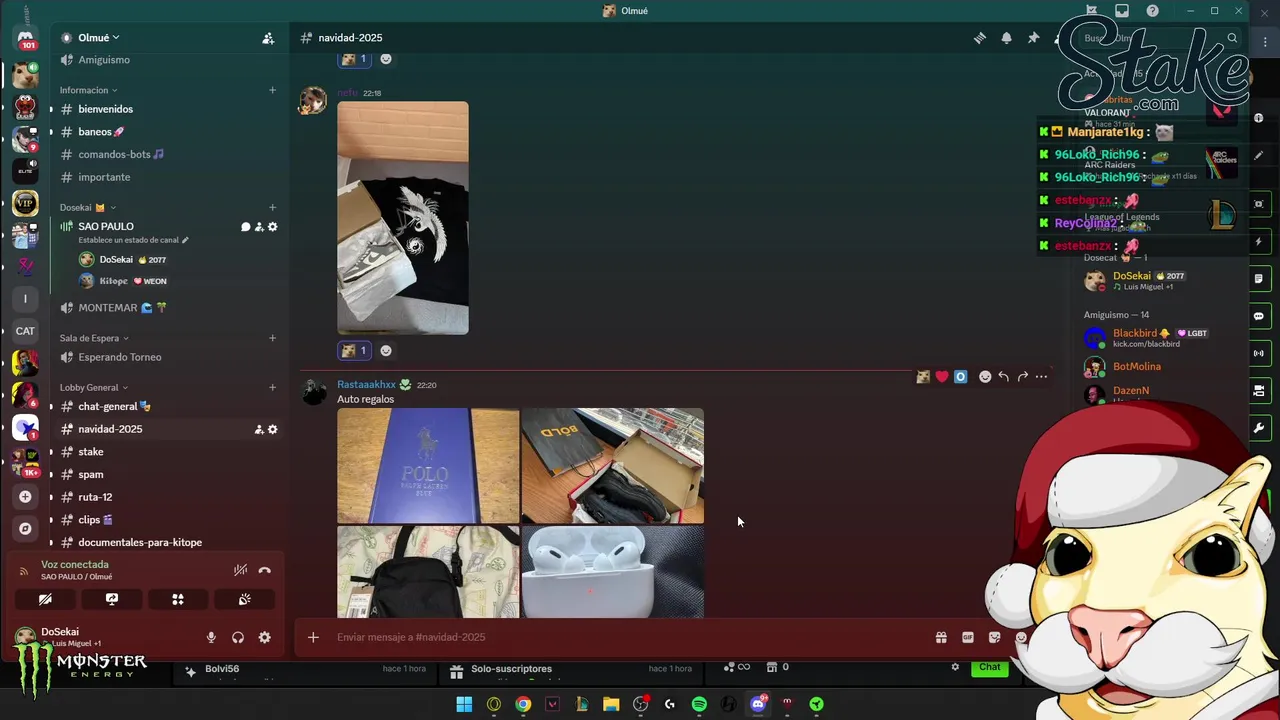
Task: React with the heart emoji to Rastaaakhxx's message
Action: pos(941,377)
